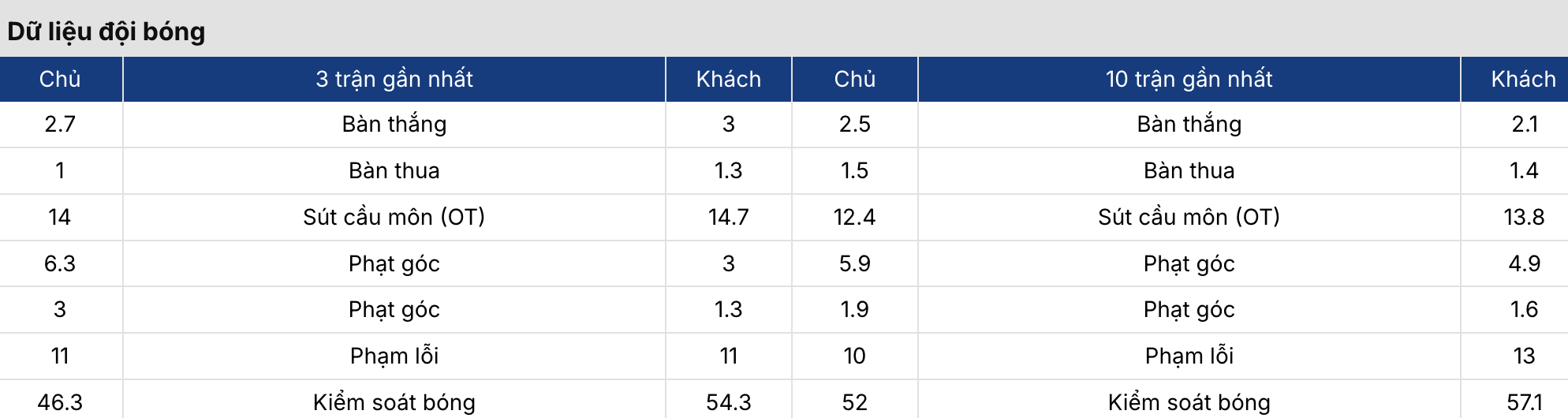Click the "Dữ liệu đội bóng" section title
1568x418 pixels.
[106, 32]
